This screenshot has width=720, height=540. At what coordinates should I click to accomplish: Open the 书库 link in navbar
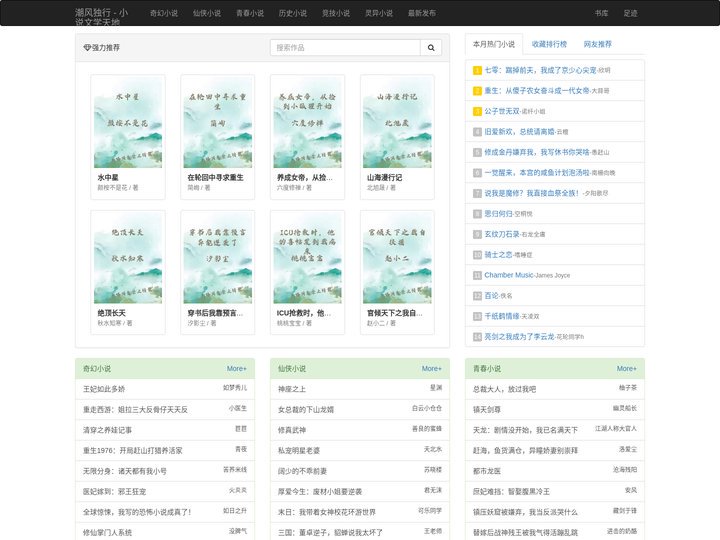602,13
